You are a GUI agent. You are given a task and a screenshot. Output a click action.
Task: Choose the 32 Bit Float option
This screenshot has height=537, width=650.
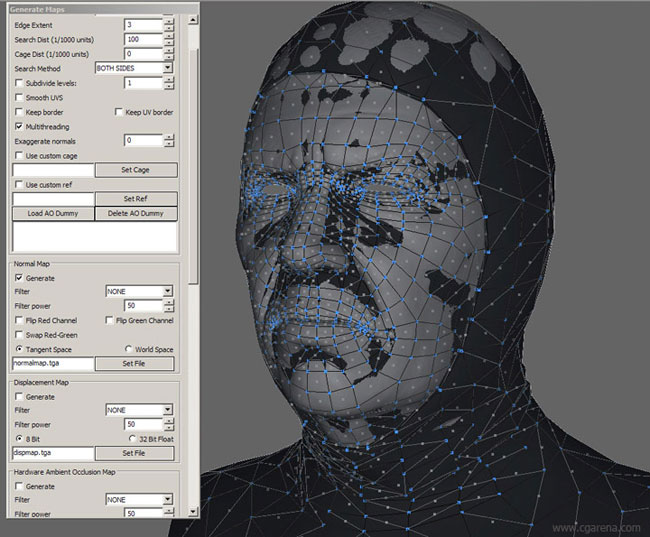(x=132, y=439)
